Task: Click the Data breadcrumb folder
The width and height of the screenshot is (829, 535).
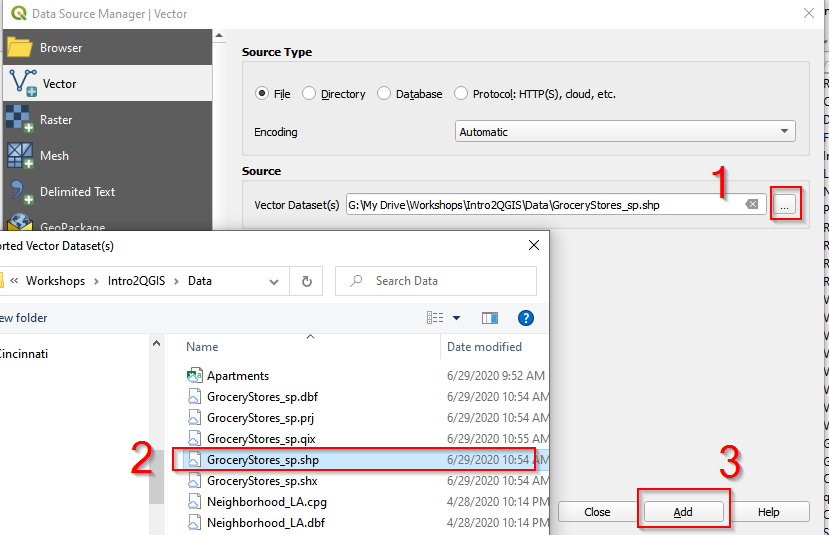Action: 200,281
